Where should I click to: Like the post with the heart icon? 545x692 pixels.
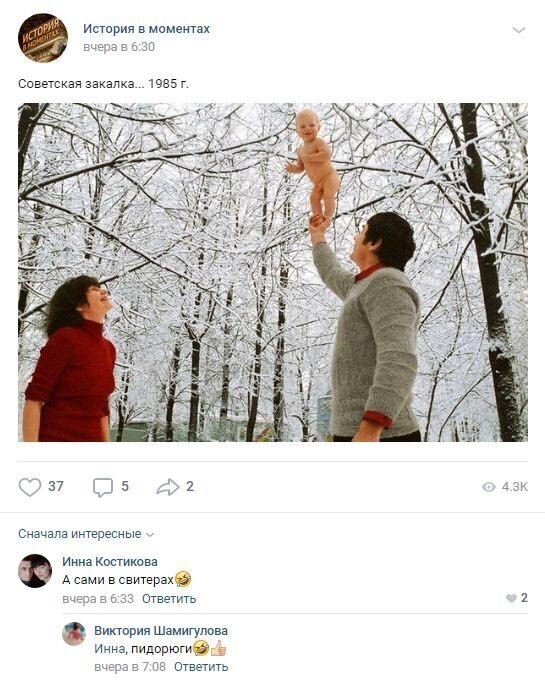[30, 487]
